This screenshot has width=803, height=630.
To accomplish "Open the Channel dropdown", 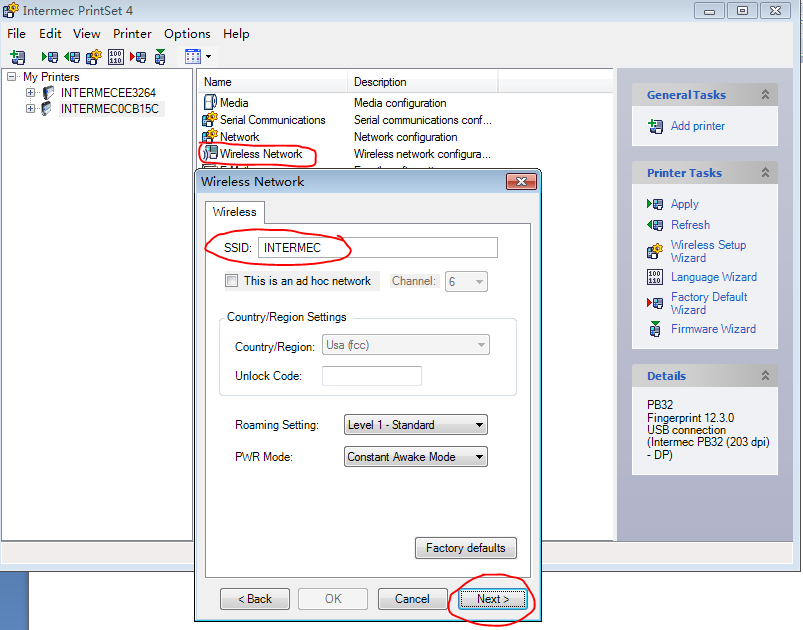I will pos(466,281).
